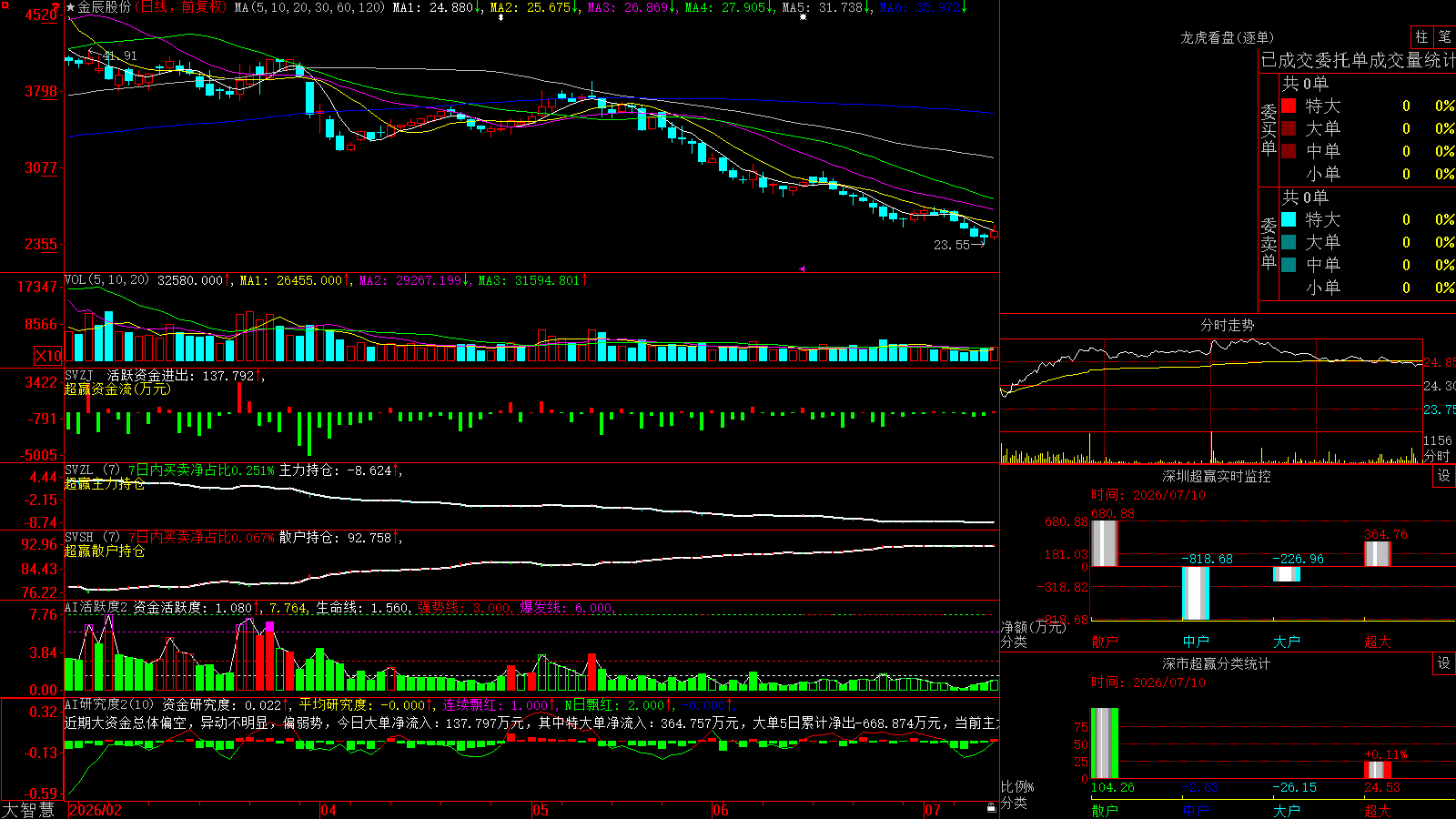Select the MA1: 24.880 value
The width and height of the screenshot is (1456, 819).
tap(433, 7)
